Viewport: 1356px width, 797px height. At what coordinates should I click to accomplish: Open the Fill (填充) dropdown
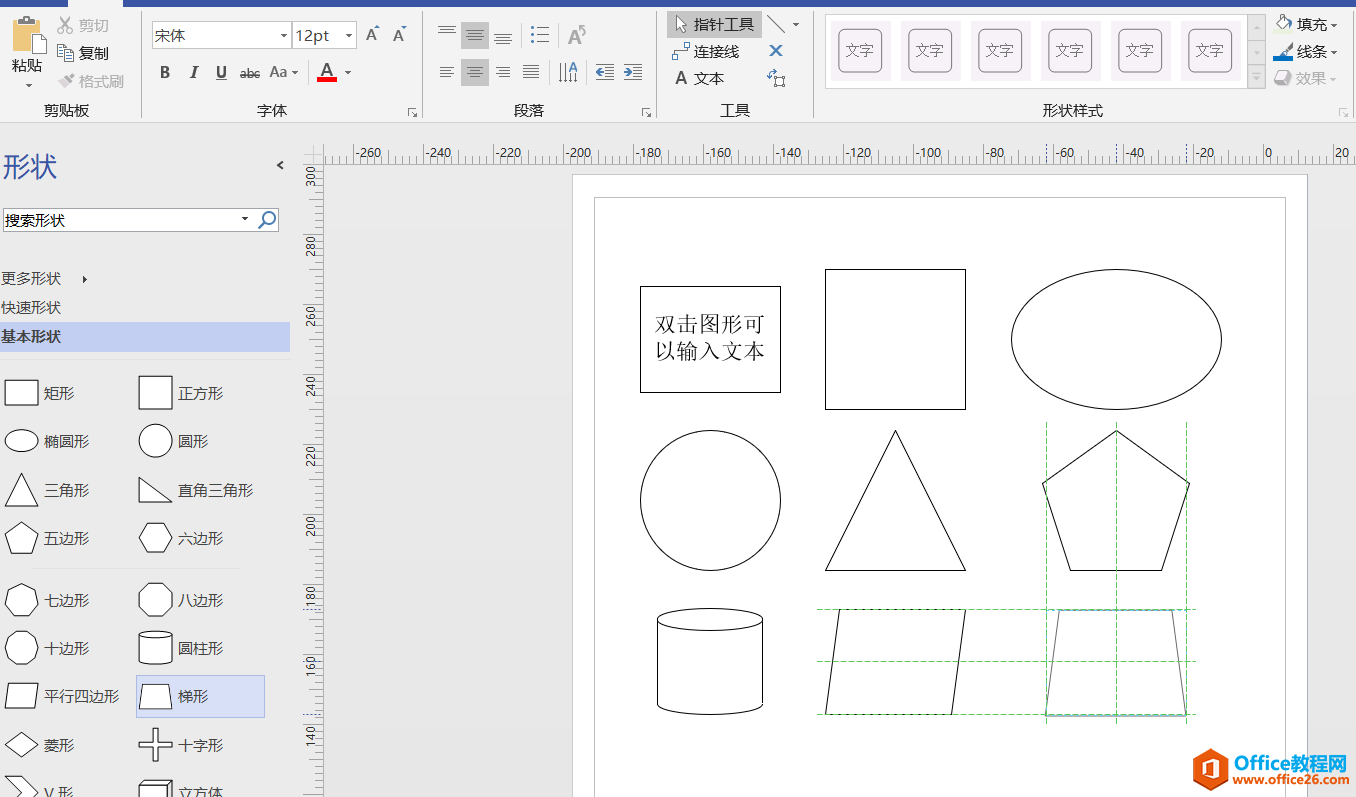click(1307, 24)
